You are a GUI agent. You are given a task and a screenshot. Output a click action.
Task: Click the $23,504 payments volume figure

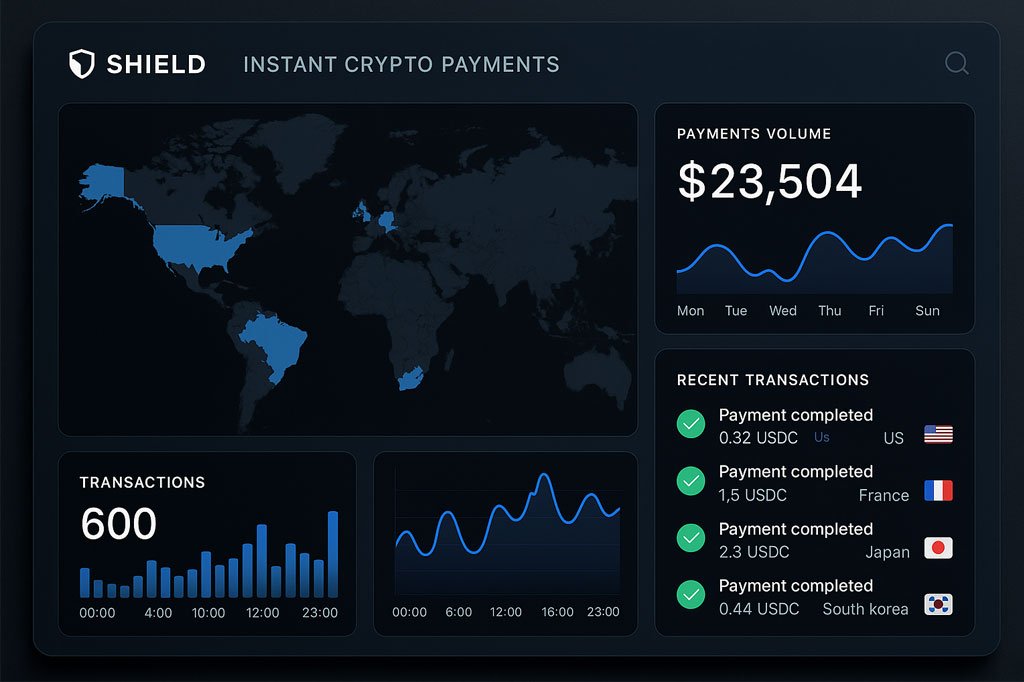coord(769,183)
